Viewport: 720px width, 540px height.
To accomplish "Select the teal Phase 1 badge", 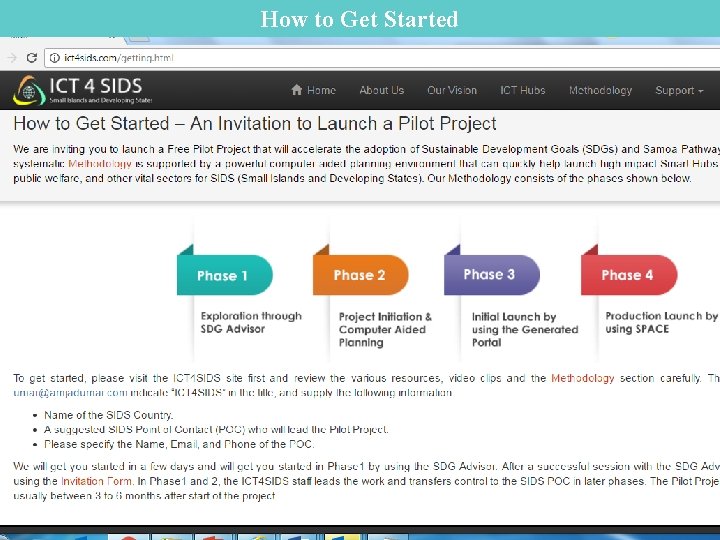I will click(x=225, y=275).
